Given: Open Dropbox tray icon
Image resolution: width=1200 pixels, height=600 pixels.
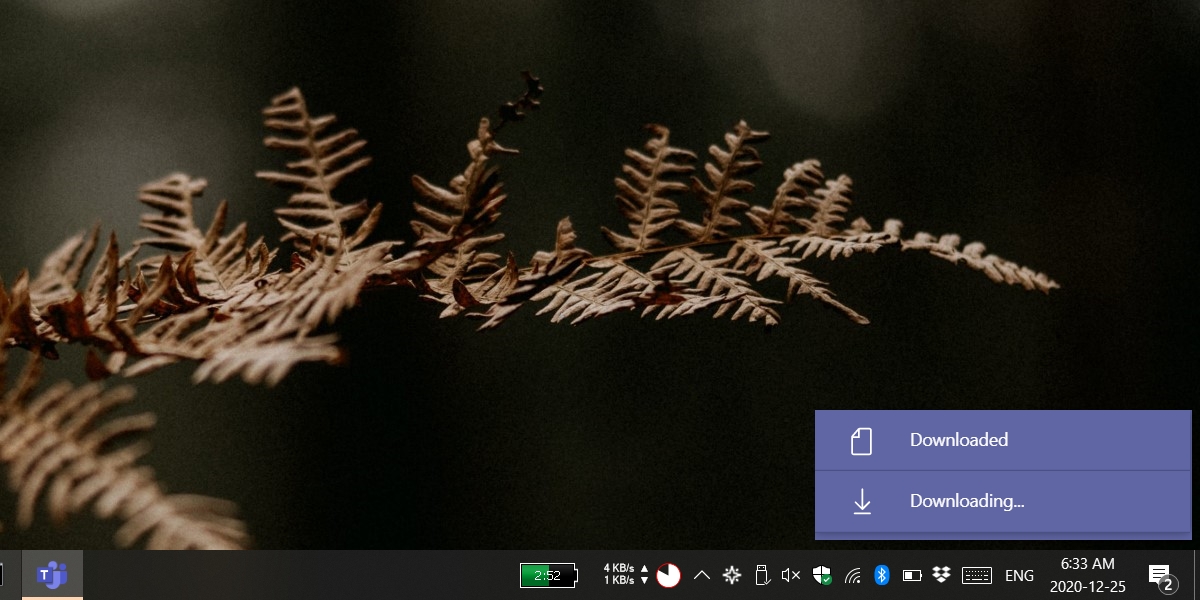Looking at the screenshot, I should pyautogui.click(x=941, y=575).
